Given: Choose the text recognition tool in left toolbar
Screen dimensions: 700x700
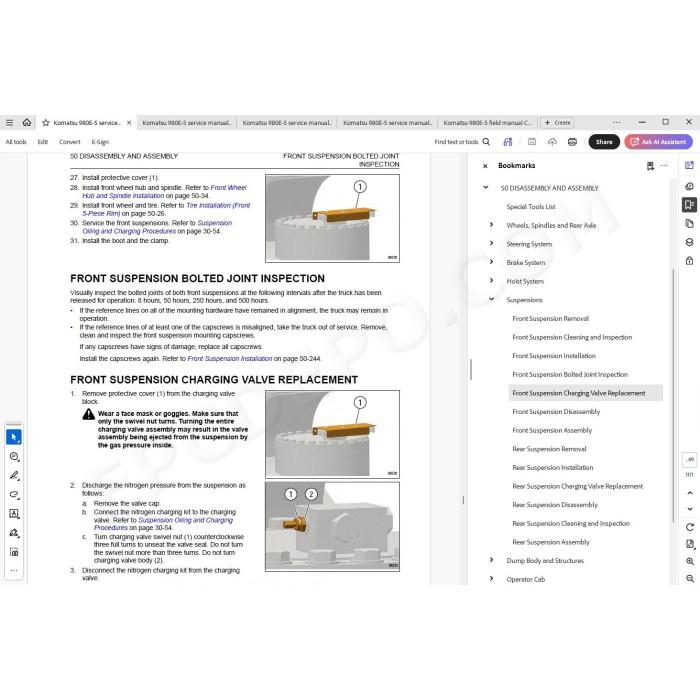Looking at the screenshot, I should pos(14,552).
